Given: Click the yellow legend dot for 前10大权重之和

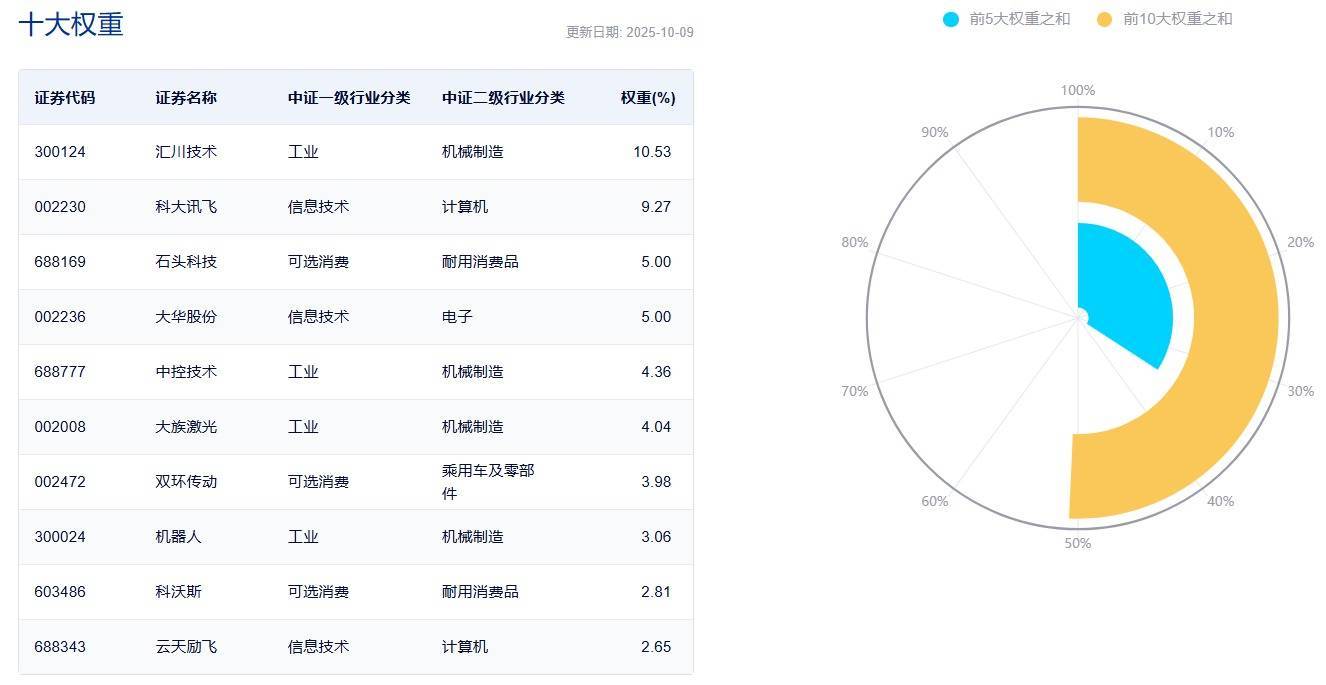Looking at the screenshot, I should (x=1104, y=19).
